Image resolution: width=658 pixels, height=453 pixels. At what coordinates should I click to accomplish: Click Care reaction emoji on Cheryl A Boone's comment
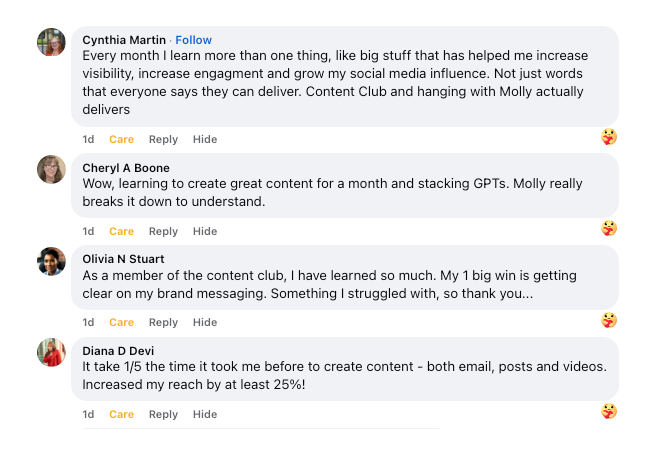point(608,228)
